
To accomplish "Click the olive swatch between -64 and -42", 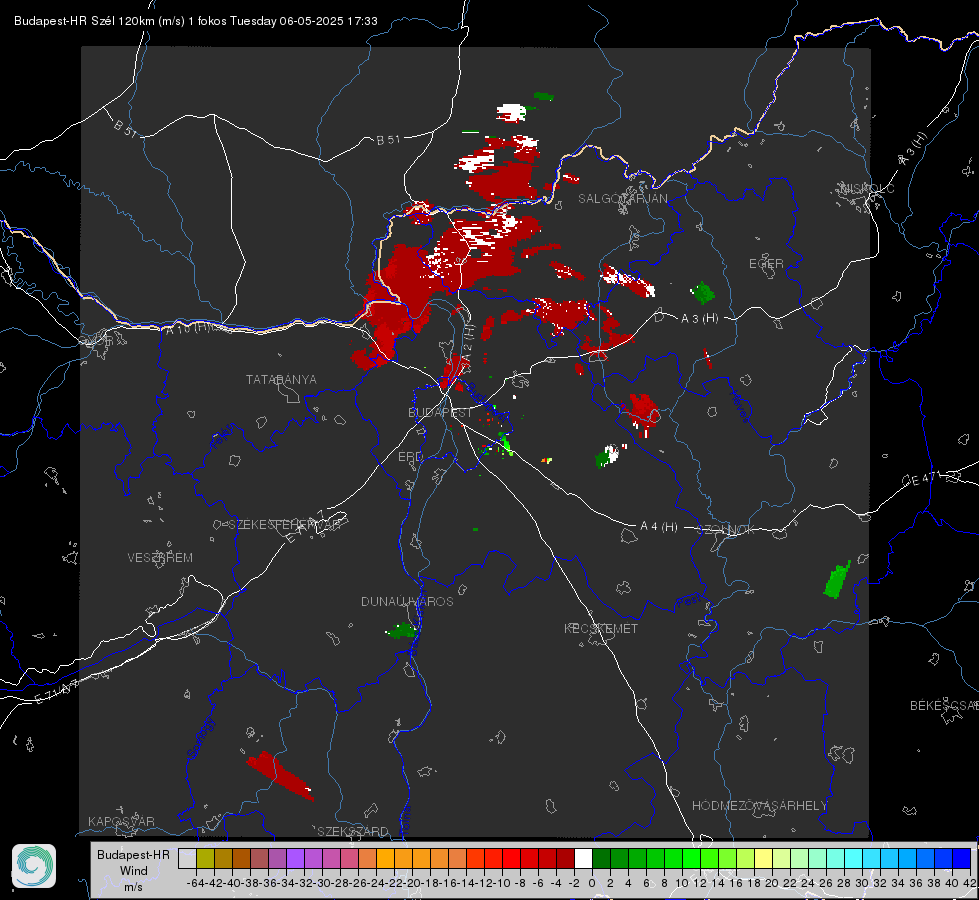I will point(205,858).
